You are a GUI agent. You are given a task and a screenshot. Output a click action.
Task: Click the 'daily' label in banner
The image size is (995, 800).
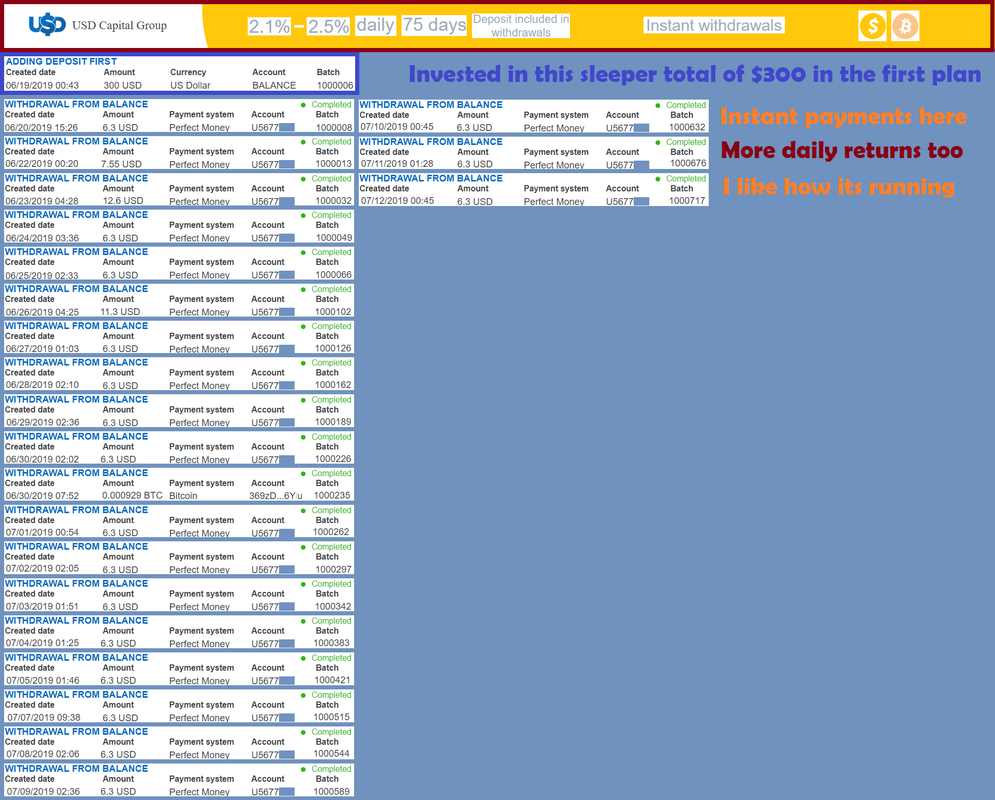pyautogui.click(x=375, y=25)
